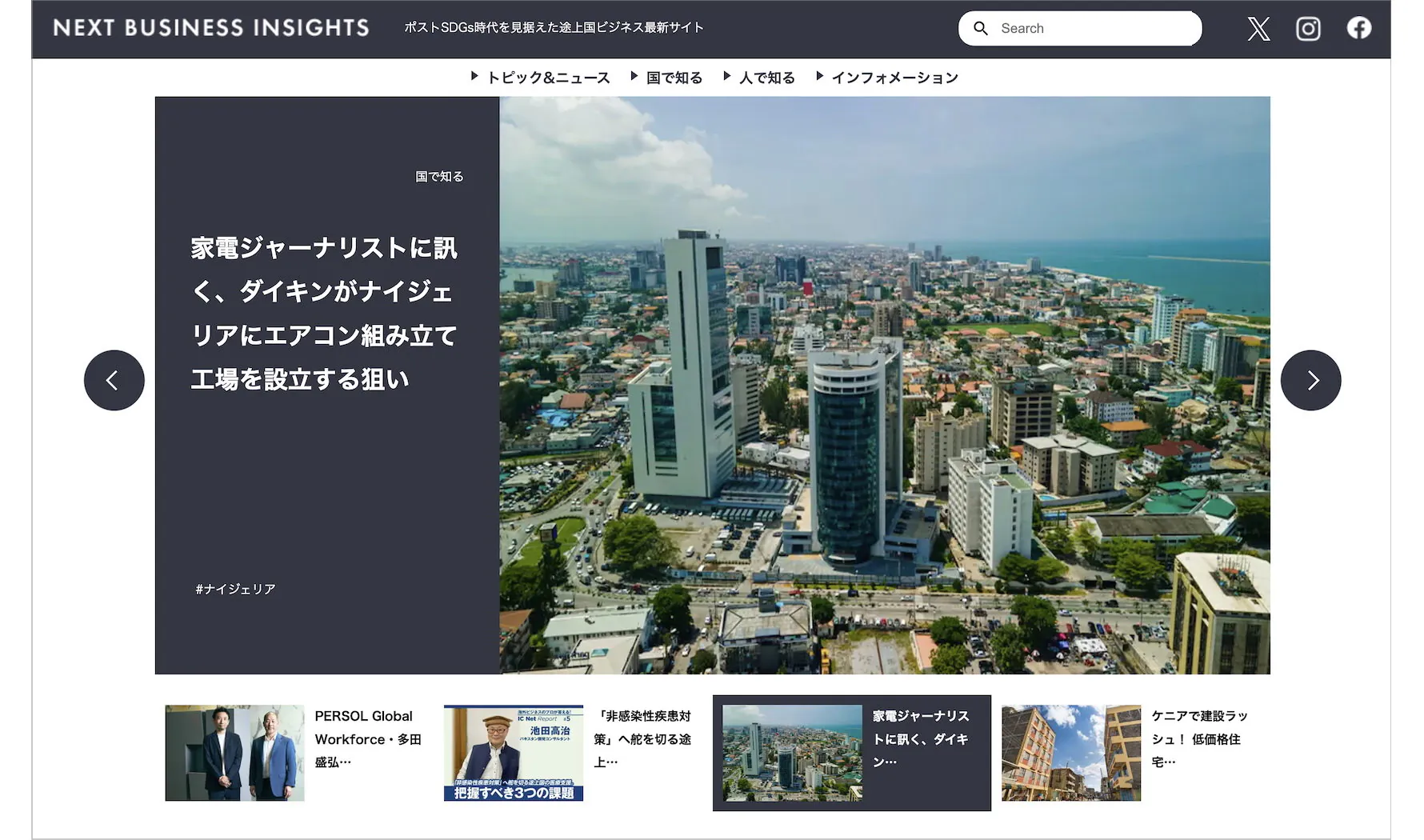Click the NEXT BUSINESS INSIGHTS logo

(211, 28)
